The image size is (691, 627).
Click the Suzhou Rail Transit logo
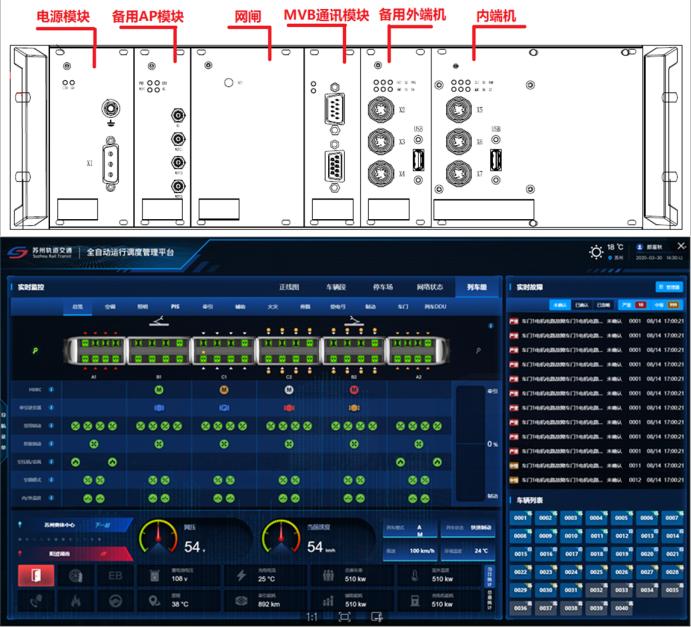point(18,252)
